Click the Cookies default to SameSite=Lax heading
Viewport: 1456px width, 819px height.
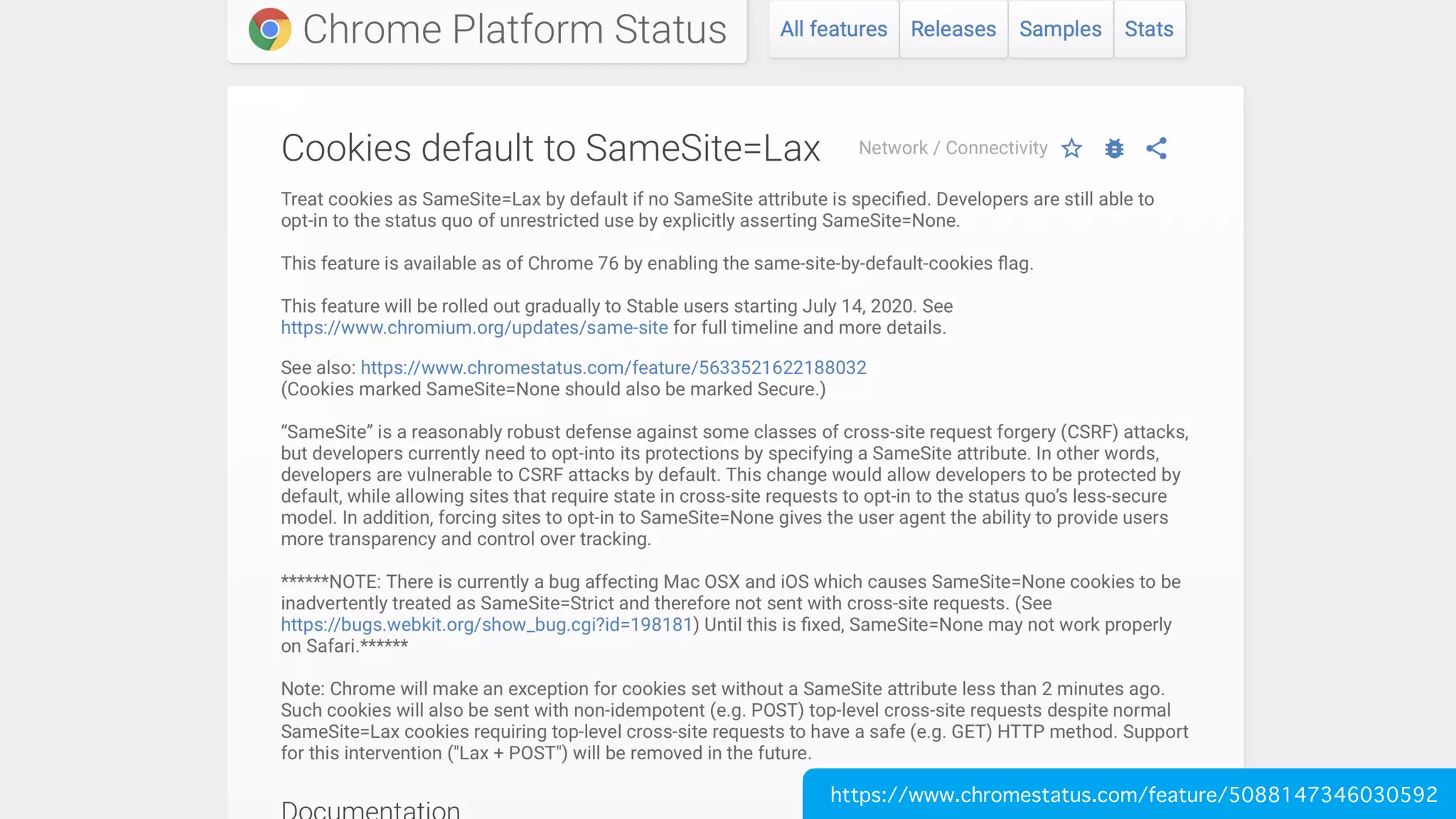pyautogui.click(x=551, y=148)
